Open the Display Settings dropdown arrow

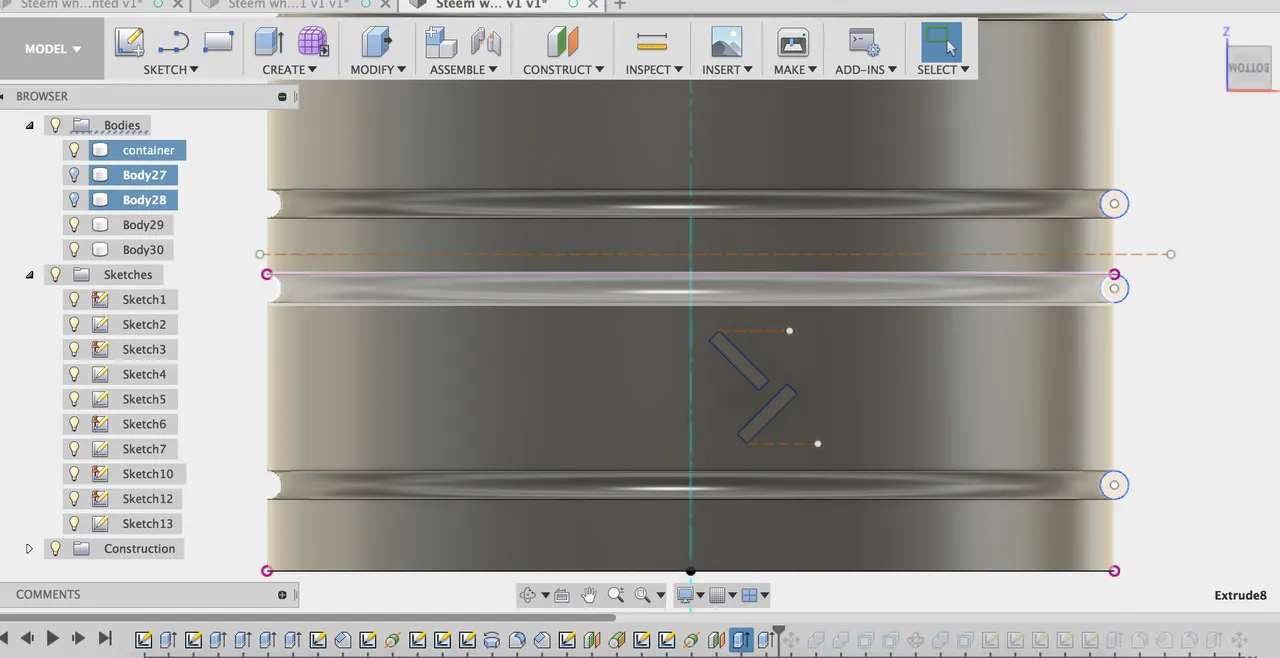700,595
